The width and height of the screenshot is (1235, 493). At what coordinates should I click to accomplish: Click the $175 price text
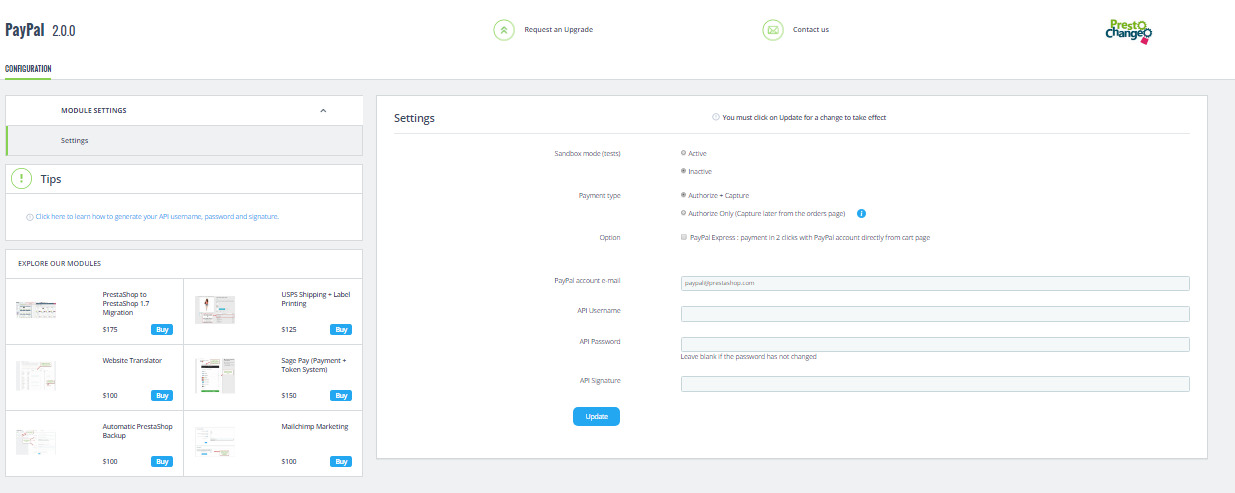(110, 329)
